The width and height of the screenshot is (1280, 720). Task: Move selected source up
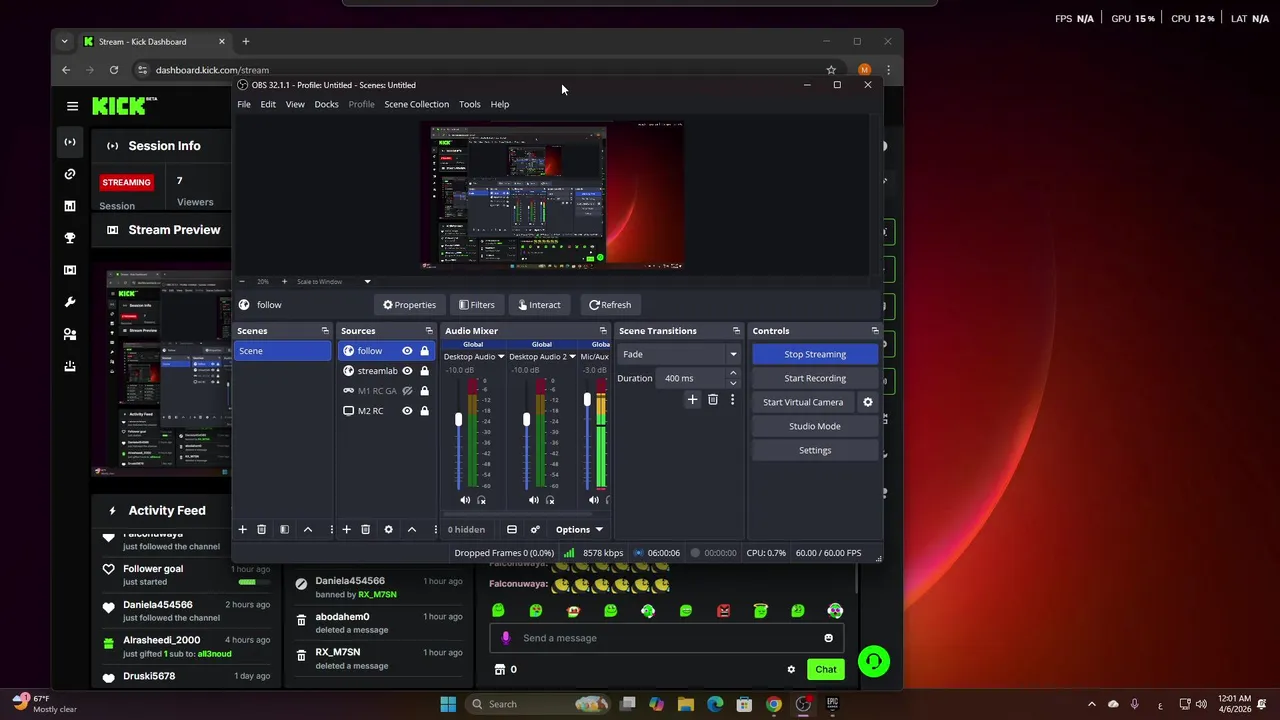[411, 530]
